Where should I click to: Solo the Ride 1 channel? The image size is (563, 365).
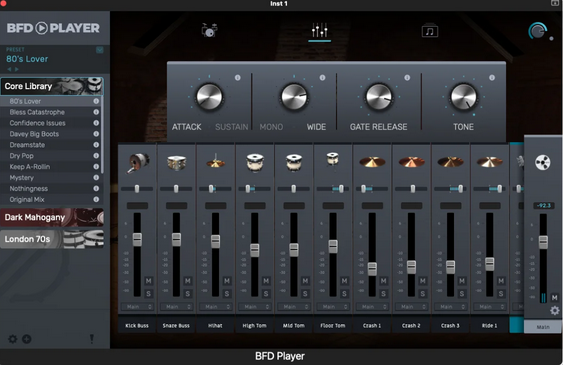pyautogui.click(x=501, y=294)
